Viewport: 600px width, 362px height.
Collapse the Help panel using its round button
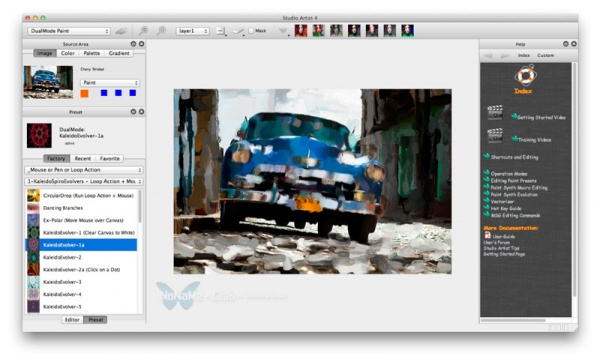coord(566,44)
